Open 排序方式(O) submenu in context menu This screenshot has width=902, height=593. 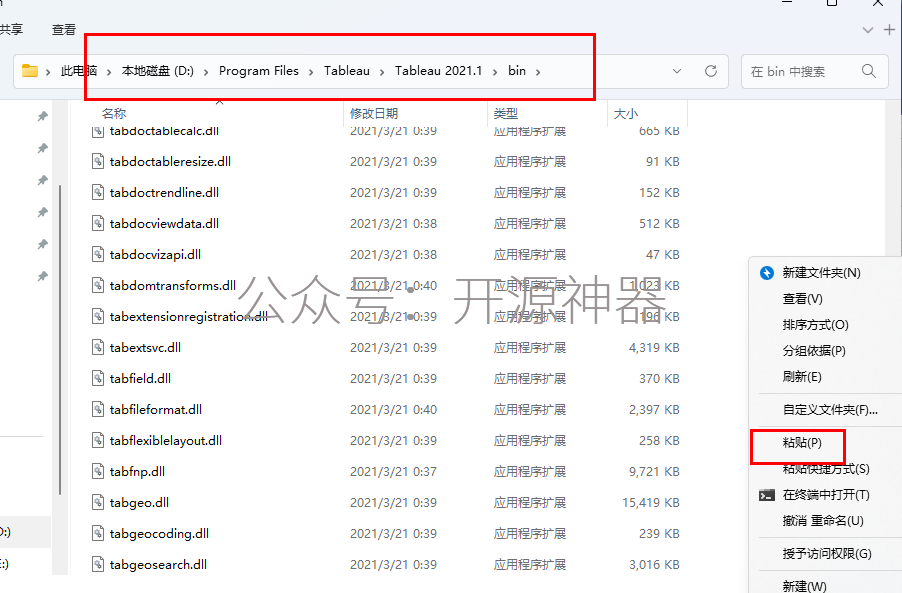click(815, 324)
